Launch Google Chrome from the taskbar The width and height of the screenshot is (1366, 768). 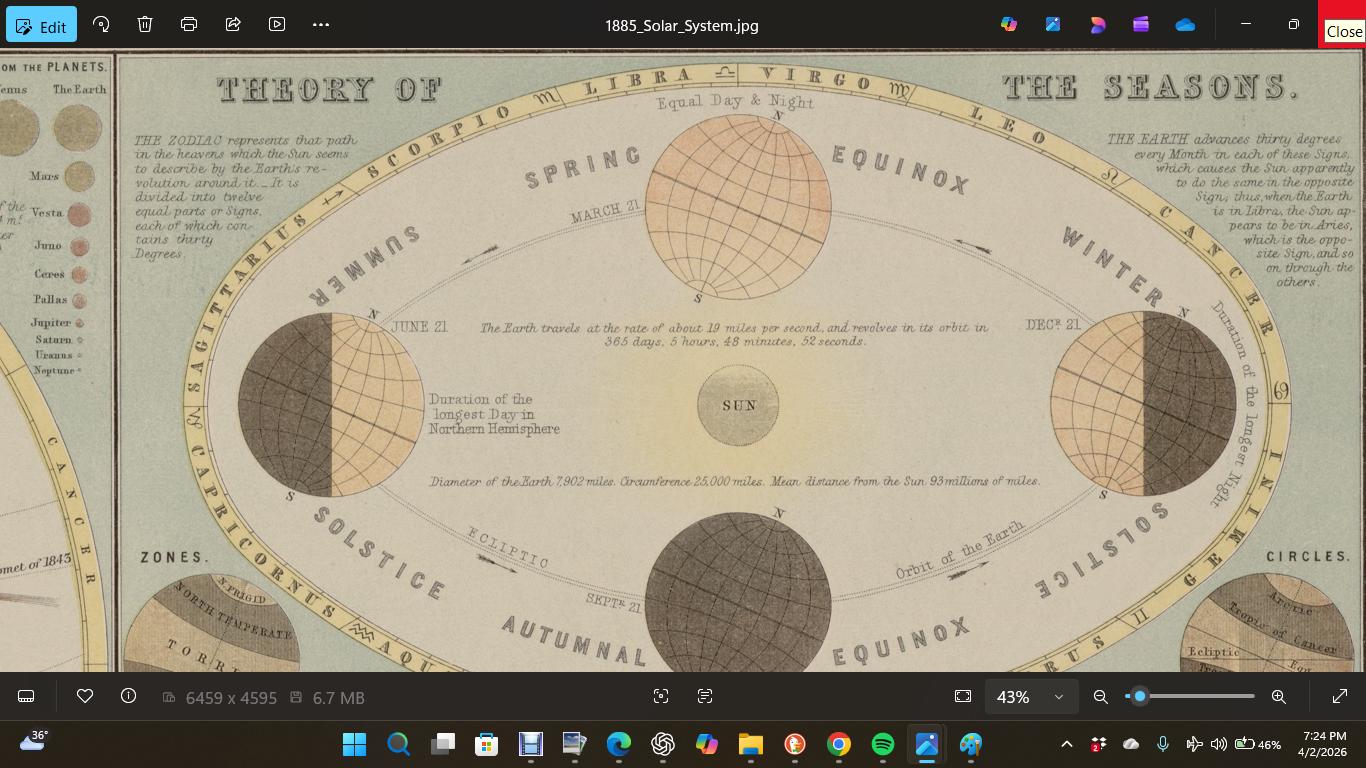(x=839, y=744)
